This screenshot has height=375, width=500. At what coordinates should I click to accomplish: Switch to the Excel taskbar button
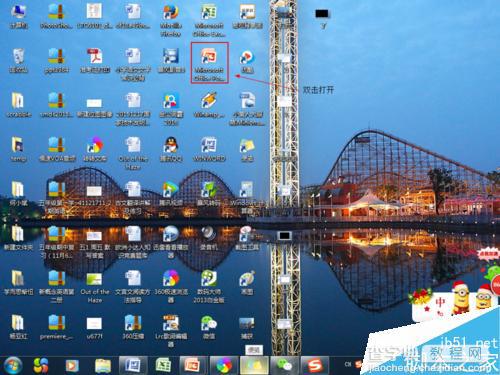point(163,365)
